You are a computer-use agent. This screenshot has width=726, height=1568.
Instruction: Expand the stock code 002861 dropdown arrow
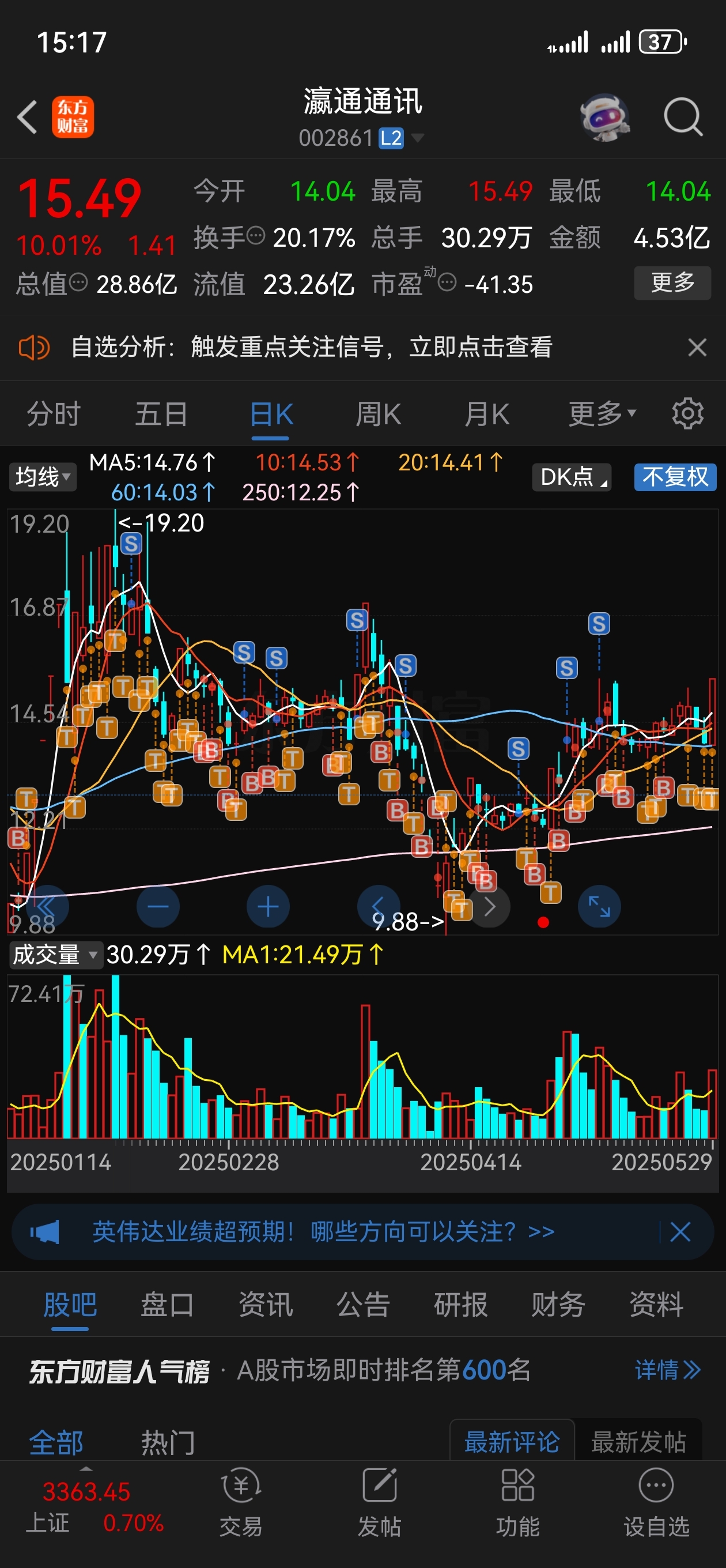[418, 138]
